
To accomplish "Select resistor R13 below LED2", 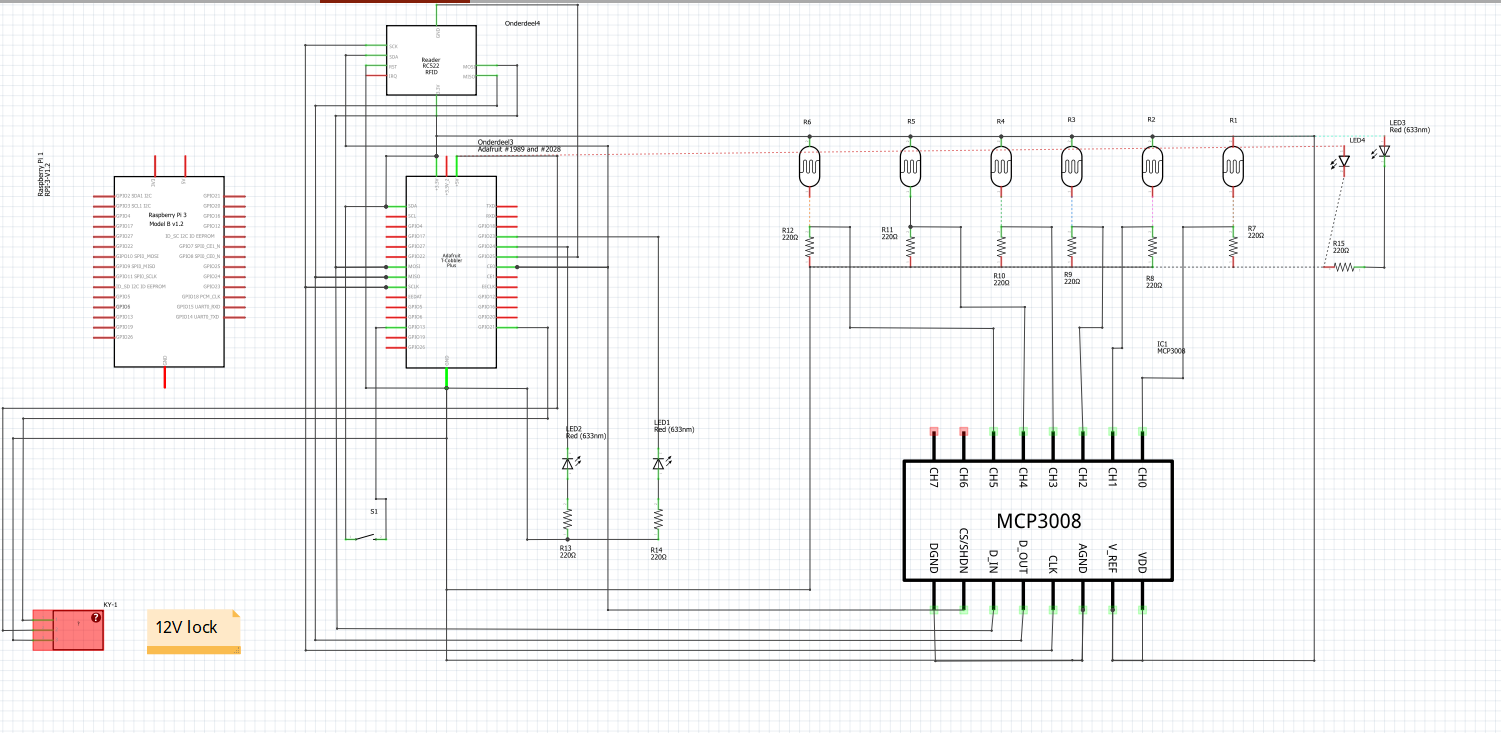I will pos(567,518).
